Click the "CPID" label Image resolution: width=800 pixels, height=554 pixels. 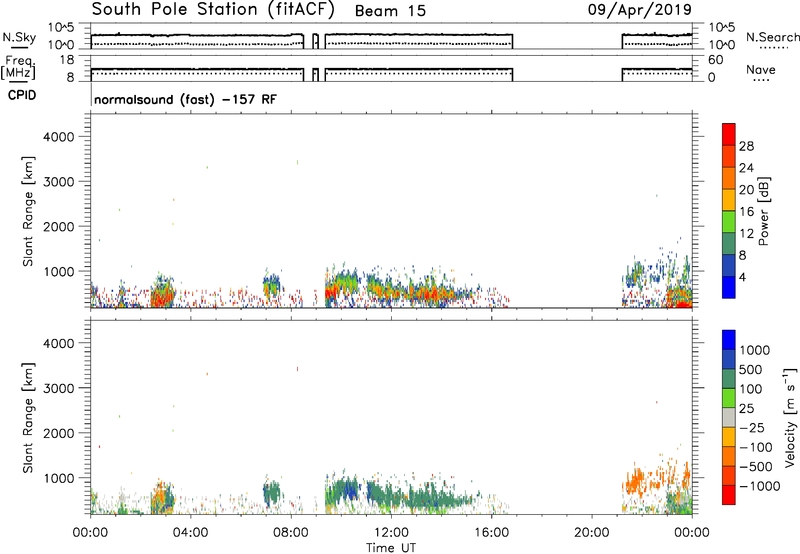(22, 95)
